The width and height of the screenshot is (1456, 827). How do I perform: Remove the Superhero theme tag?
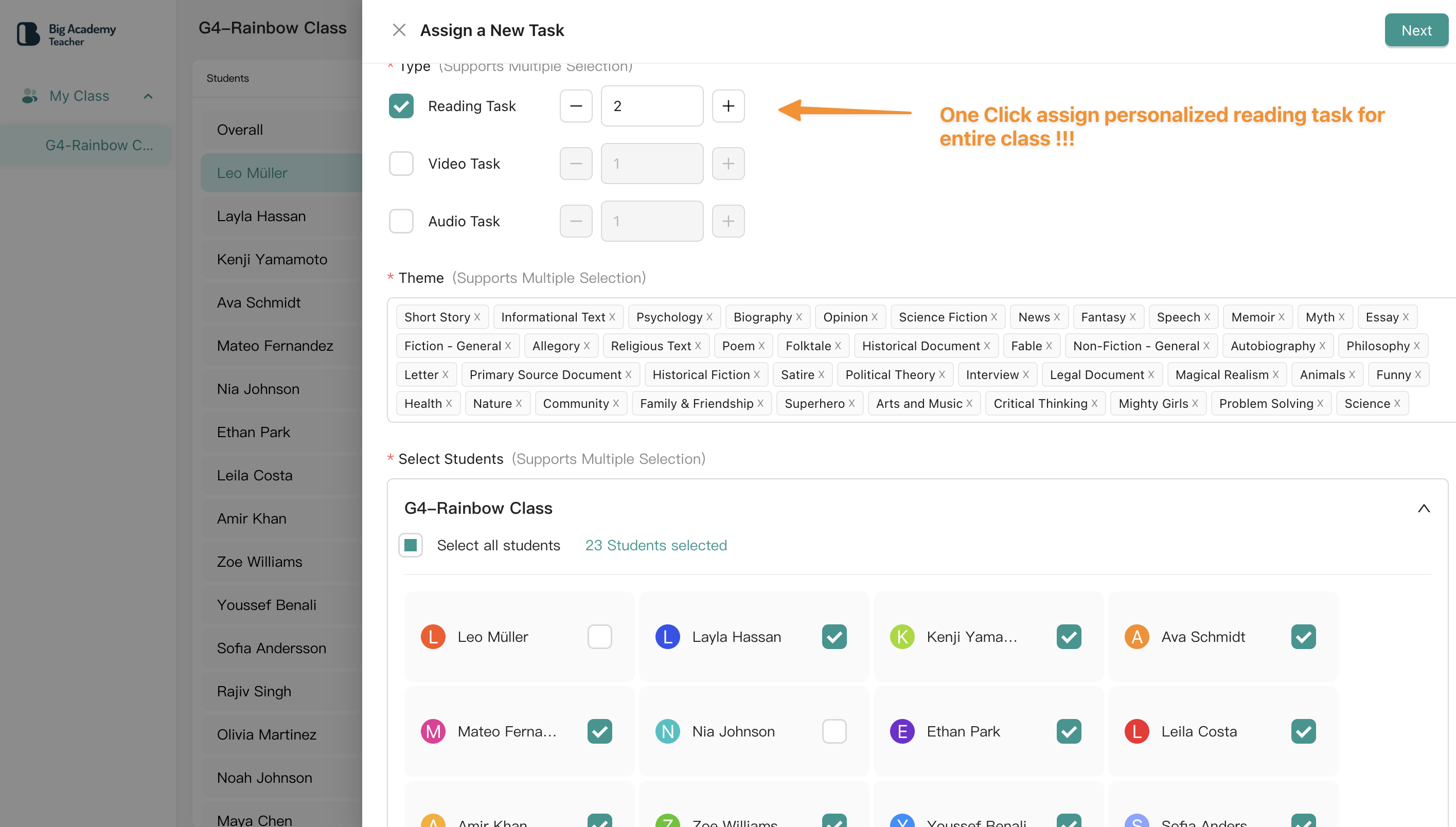851,403
